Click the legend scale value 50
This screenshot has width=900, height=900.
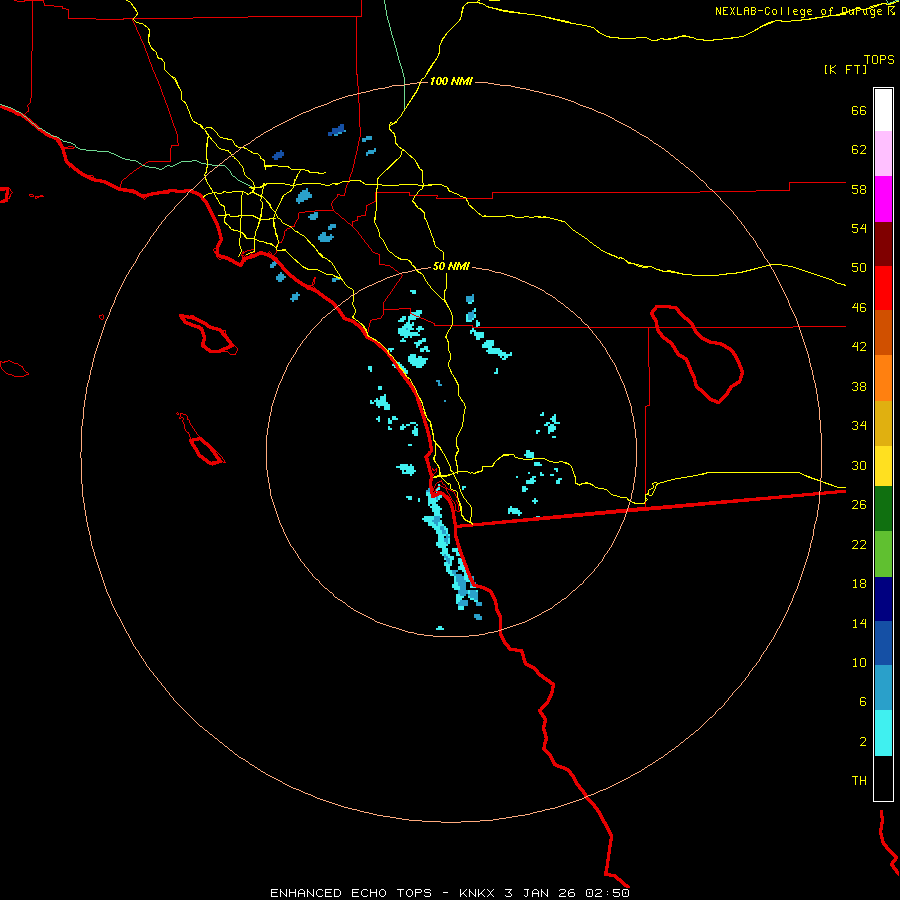point(859,268)
